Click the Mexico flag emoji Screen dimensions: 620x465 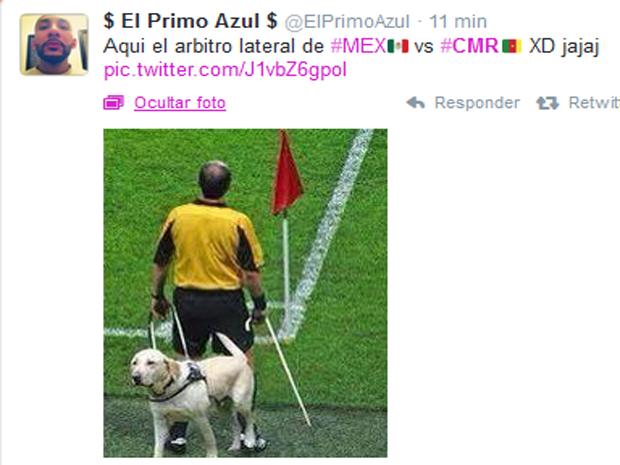point(398,46)
